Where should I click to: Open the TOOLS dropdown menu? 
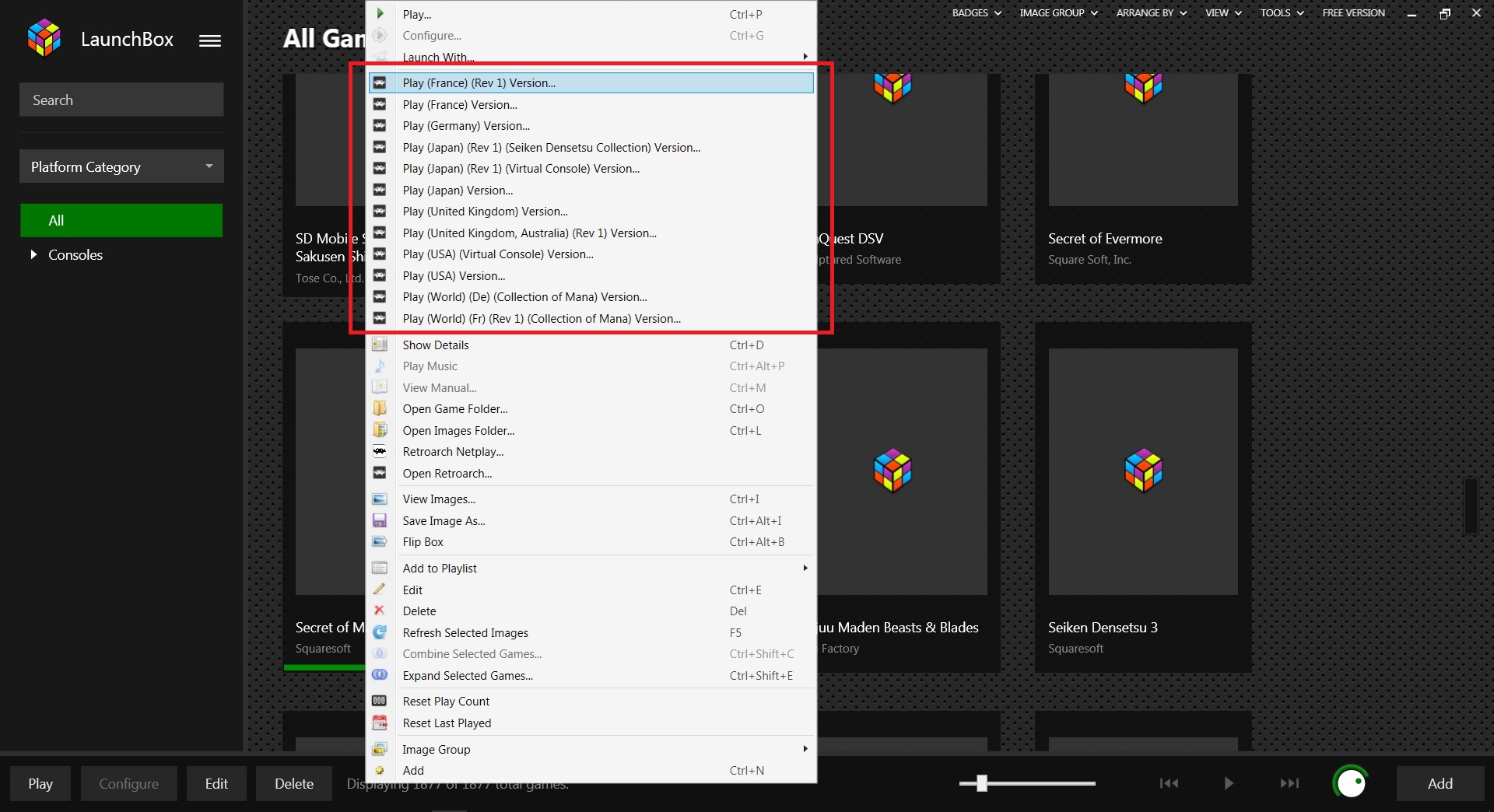[x=1282, y=12]
